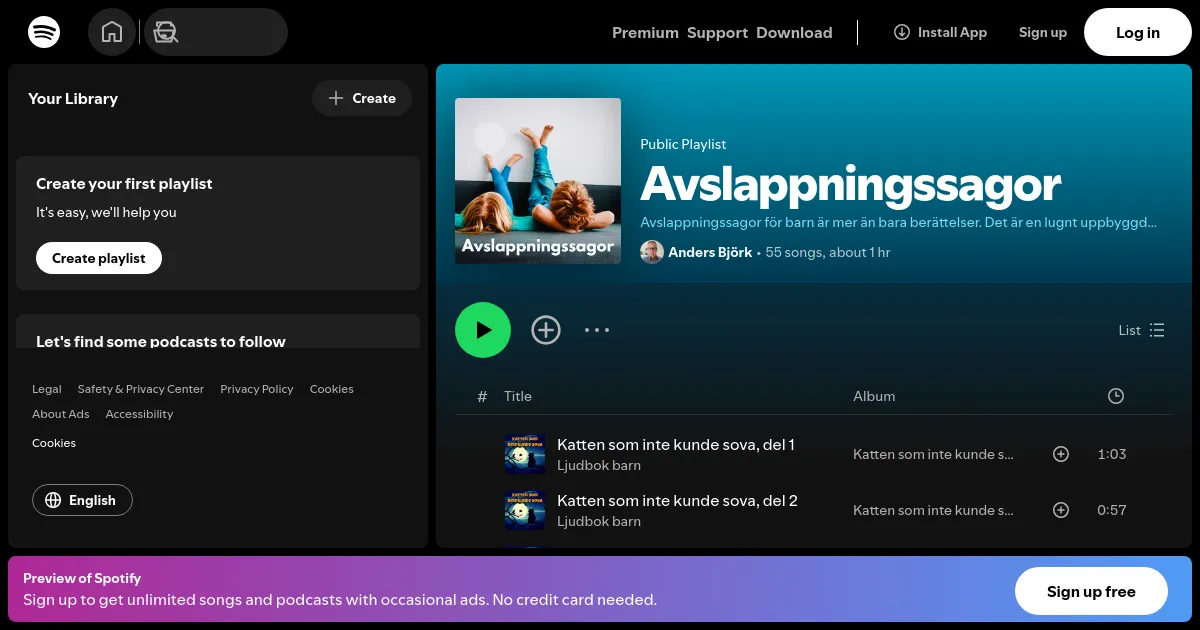Screen dimensions: 1200x630
Task: Click the Create playlist button
Action: pyautogui.click(x=98, y=258)
